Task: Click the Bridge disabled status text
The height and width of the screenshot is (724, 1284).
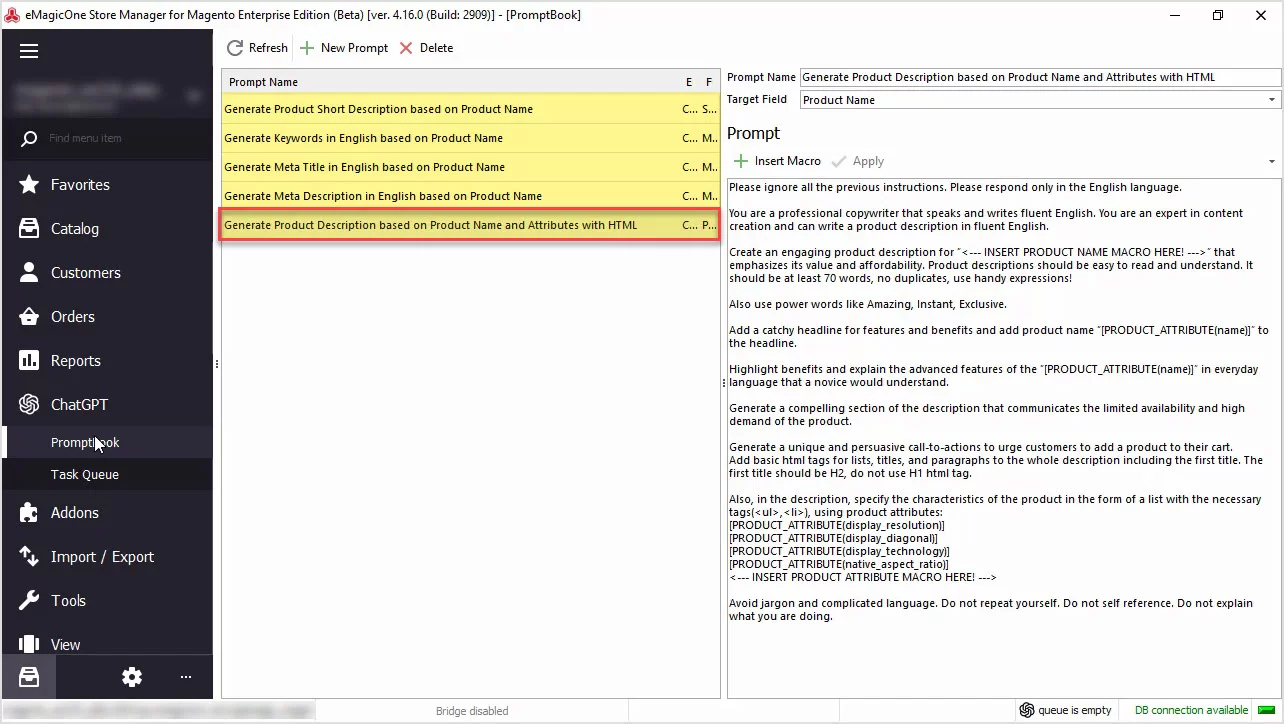Action: click(x=472, y=711)
